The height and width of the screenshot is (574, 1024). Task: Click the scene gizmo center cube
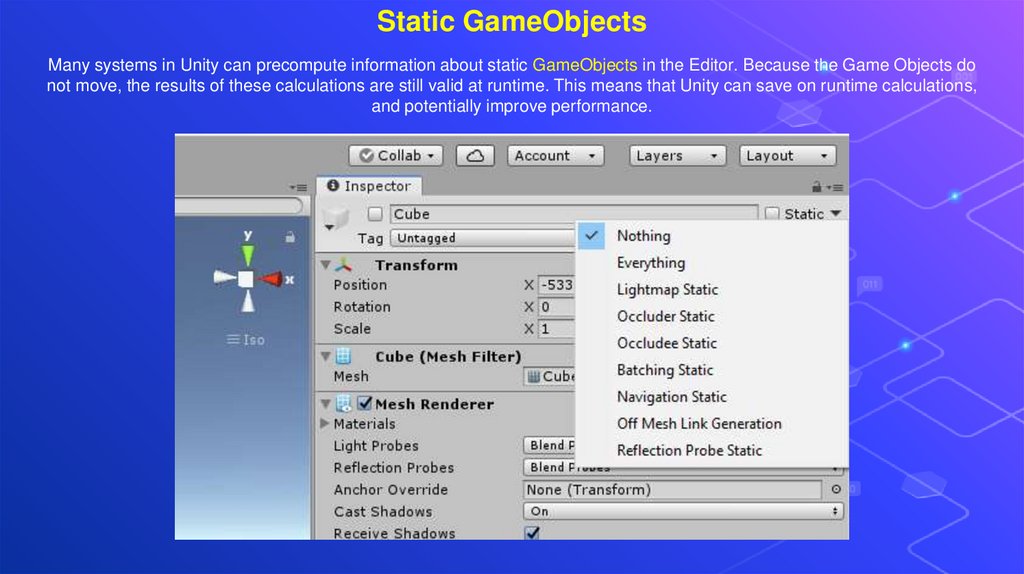(246, 279)
